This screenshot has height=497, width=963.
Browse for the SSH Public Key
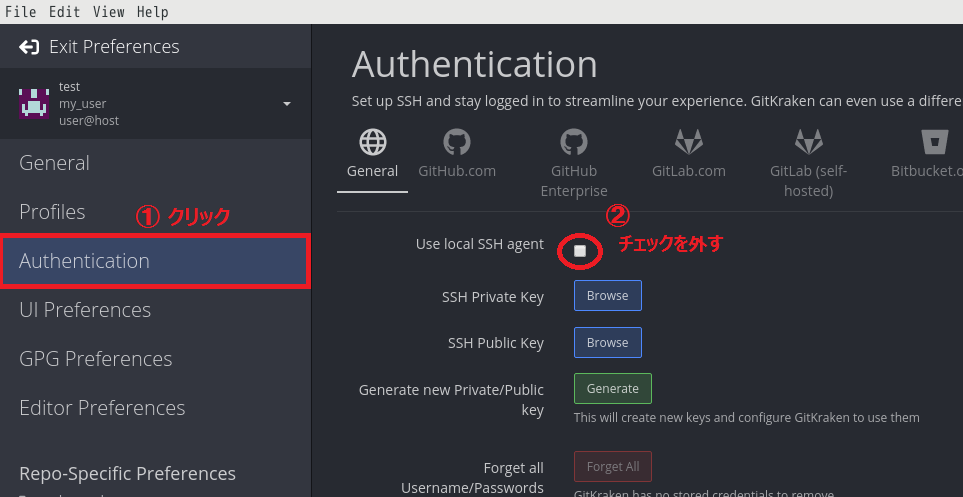click(607, 343)
